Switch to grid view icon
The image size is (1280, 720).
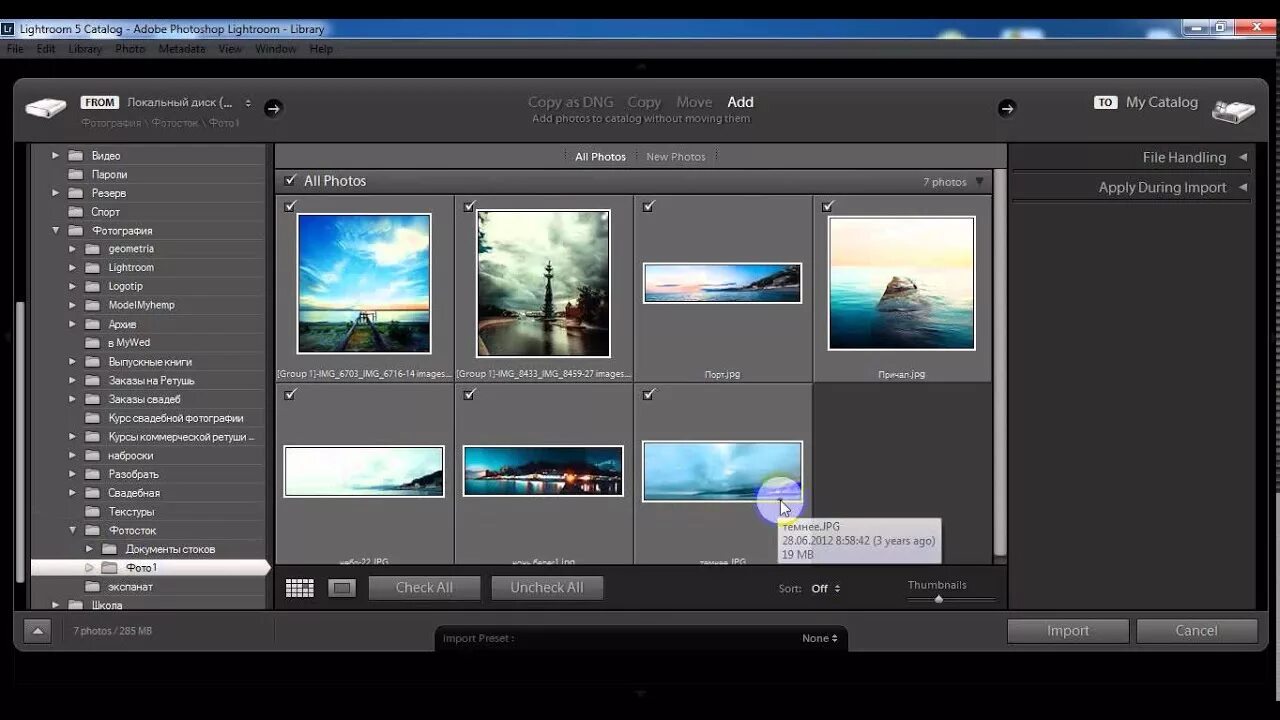click(x=300, y=588)
